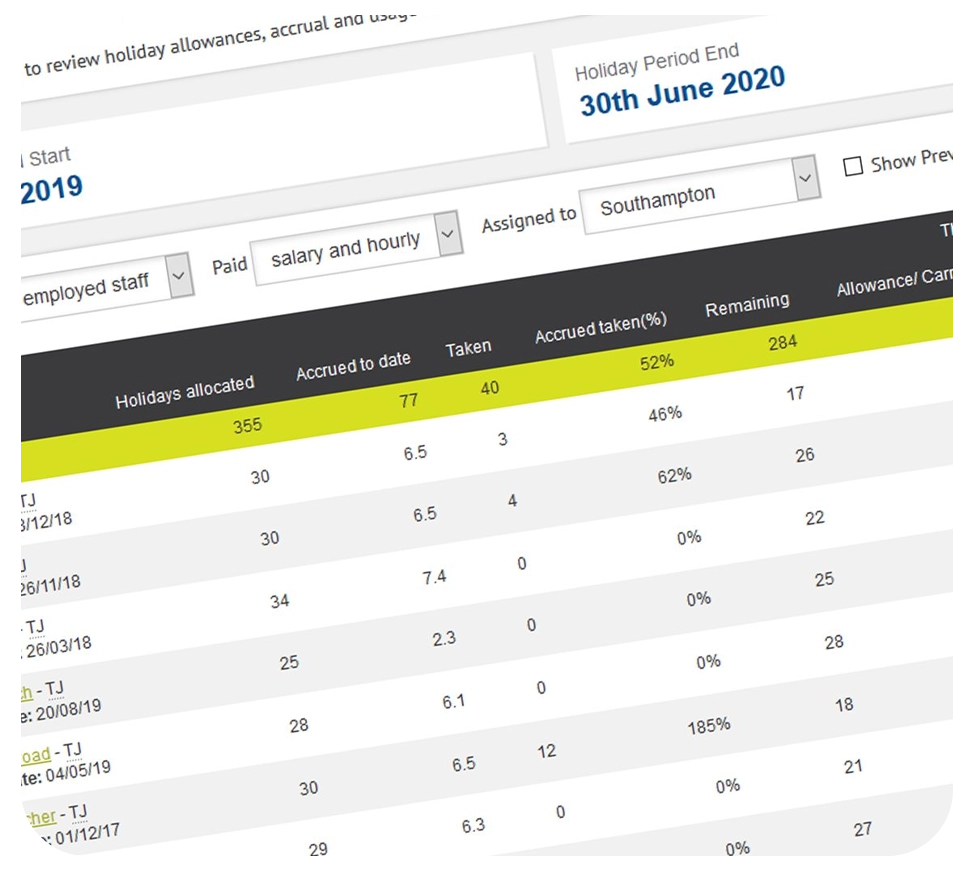Click the 4 taken cell
977x882 pixels.
(512, 501)
